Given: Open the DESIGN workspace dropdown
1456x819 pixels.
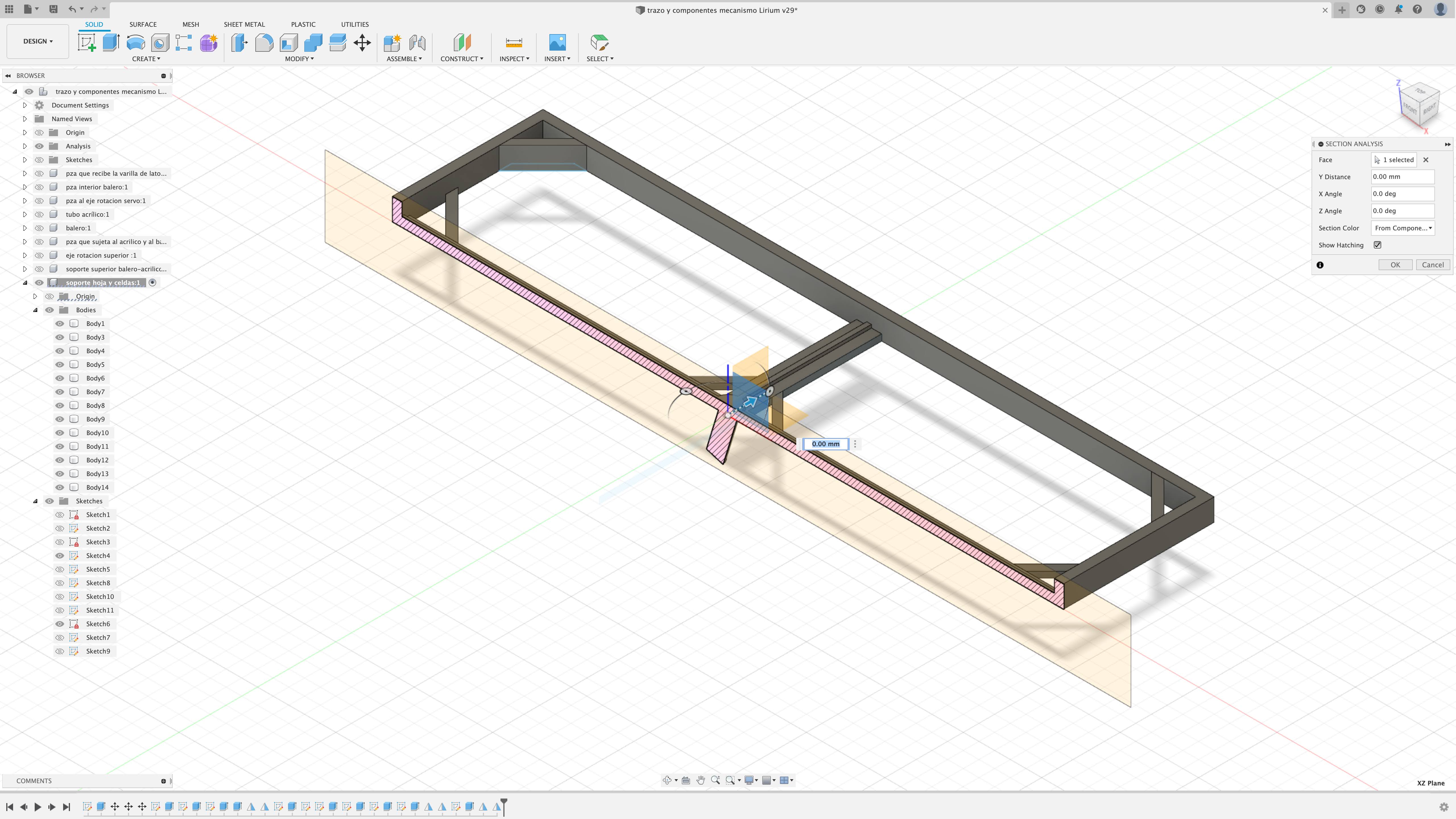Looking at the screenshot, I should pyautogui.click(x=38, y=41).
